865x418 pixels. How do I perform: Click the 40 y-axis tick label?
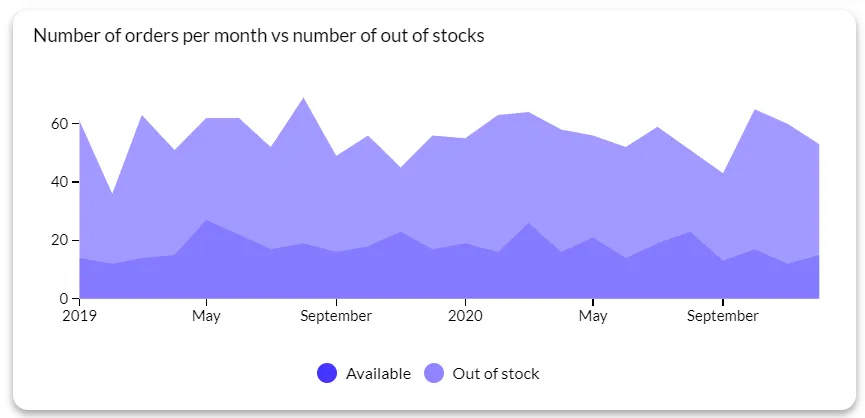[60, 182]
